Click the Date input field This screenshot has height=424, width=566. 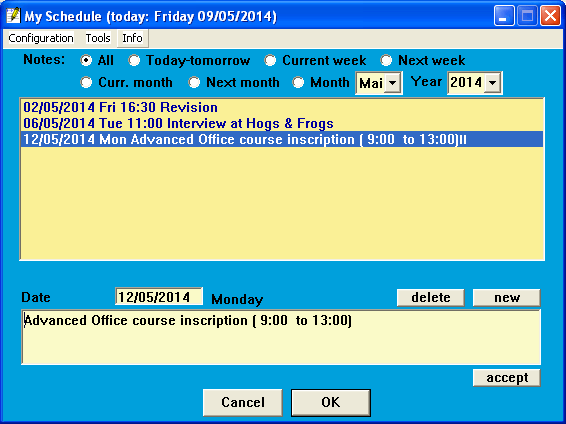159,297
